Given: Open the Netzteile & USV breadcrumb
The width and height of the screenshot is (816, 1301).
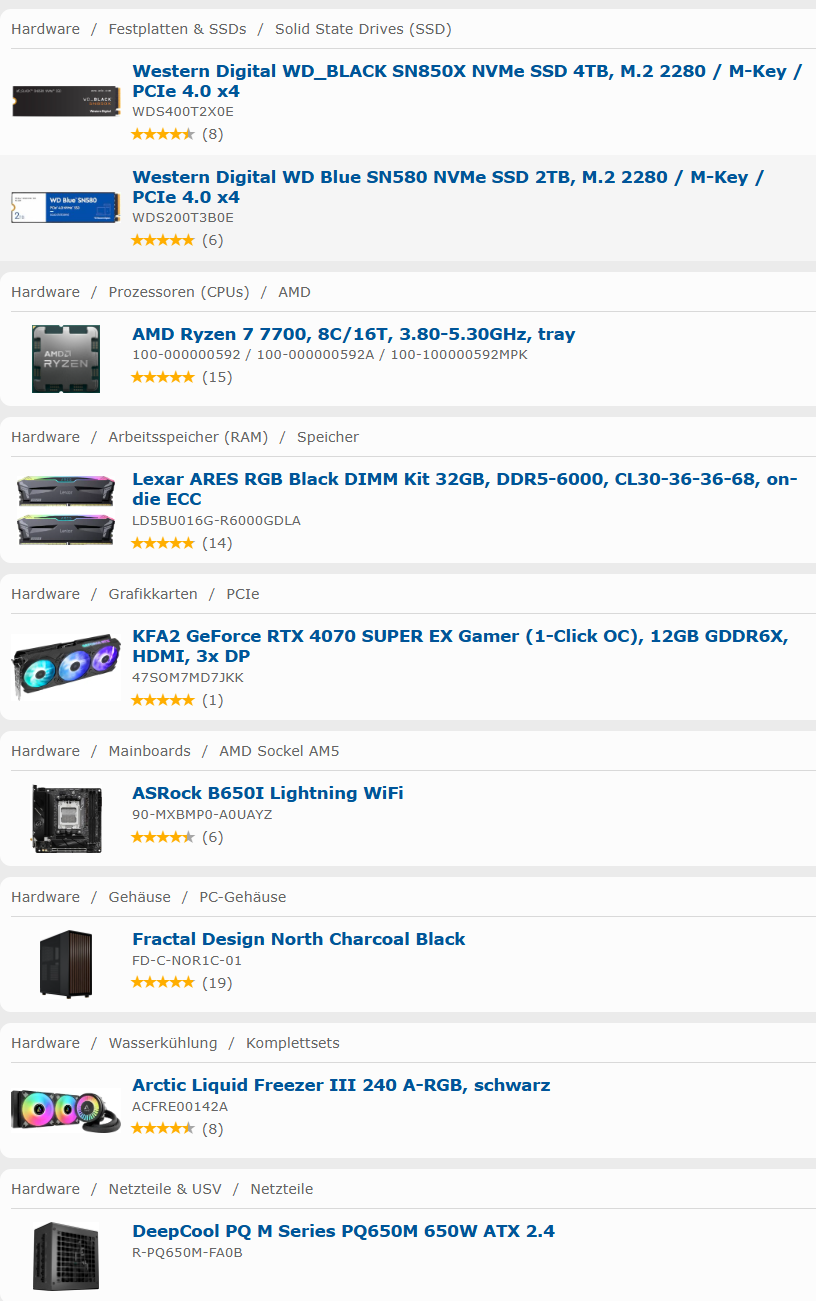Looking at the screenshot, I should pyautogui.click(x=165, y=1189).
